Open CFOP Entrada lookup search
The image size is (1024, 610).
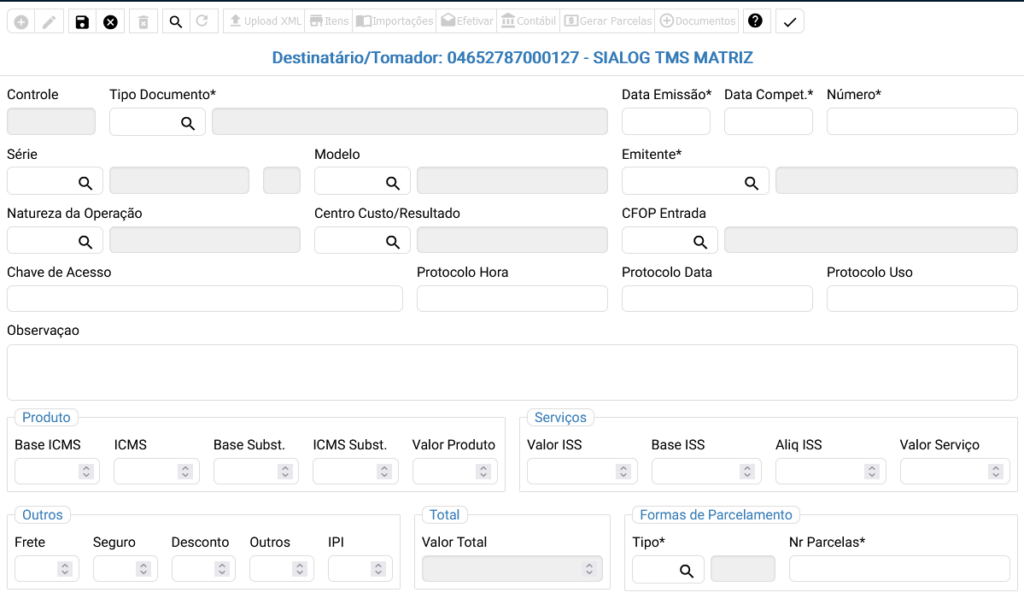(x=700, y=241)
